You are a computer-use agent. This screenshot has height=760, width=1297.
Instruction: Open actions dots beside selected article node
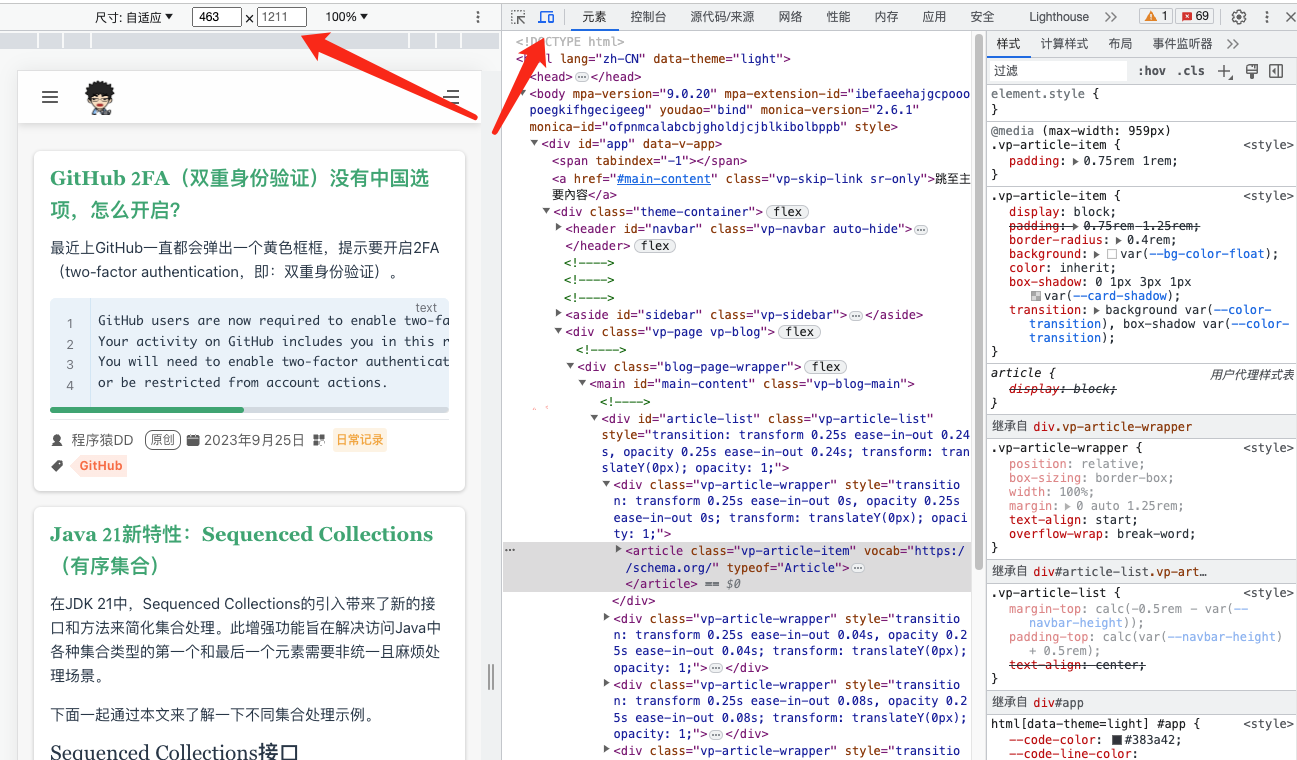(x=510, y=550)
